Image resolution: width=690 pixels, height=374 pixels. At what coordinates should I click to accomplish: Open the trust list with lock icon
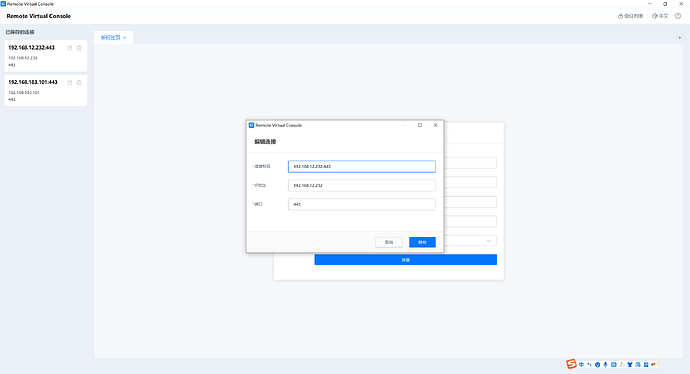[631, 16]
